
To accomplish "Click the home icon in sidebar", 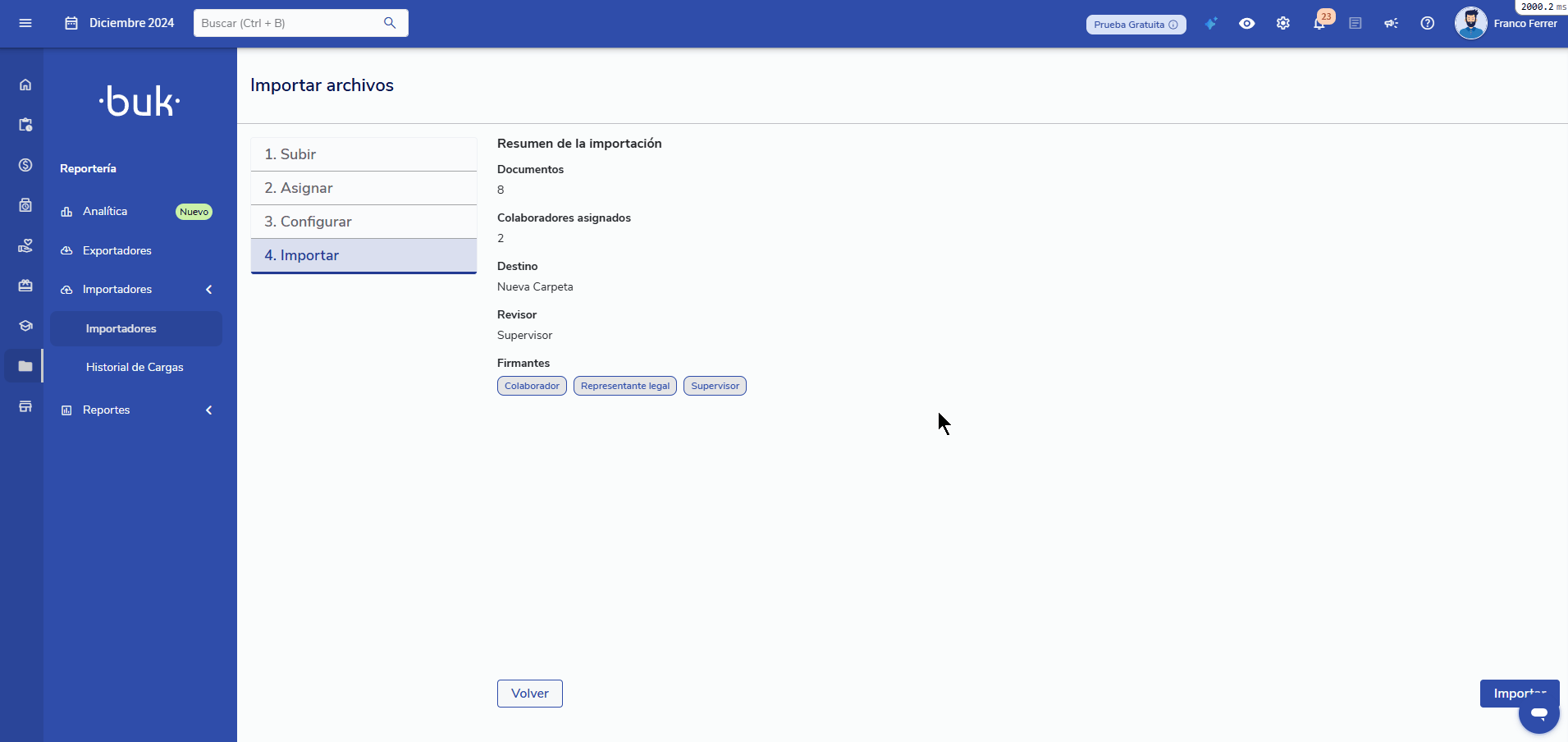I will pyautogui.click(x=25, y=85).
